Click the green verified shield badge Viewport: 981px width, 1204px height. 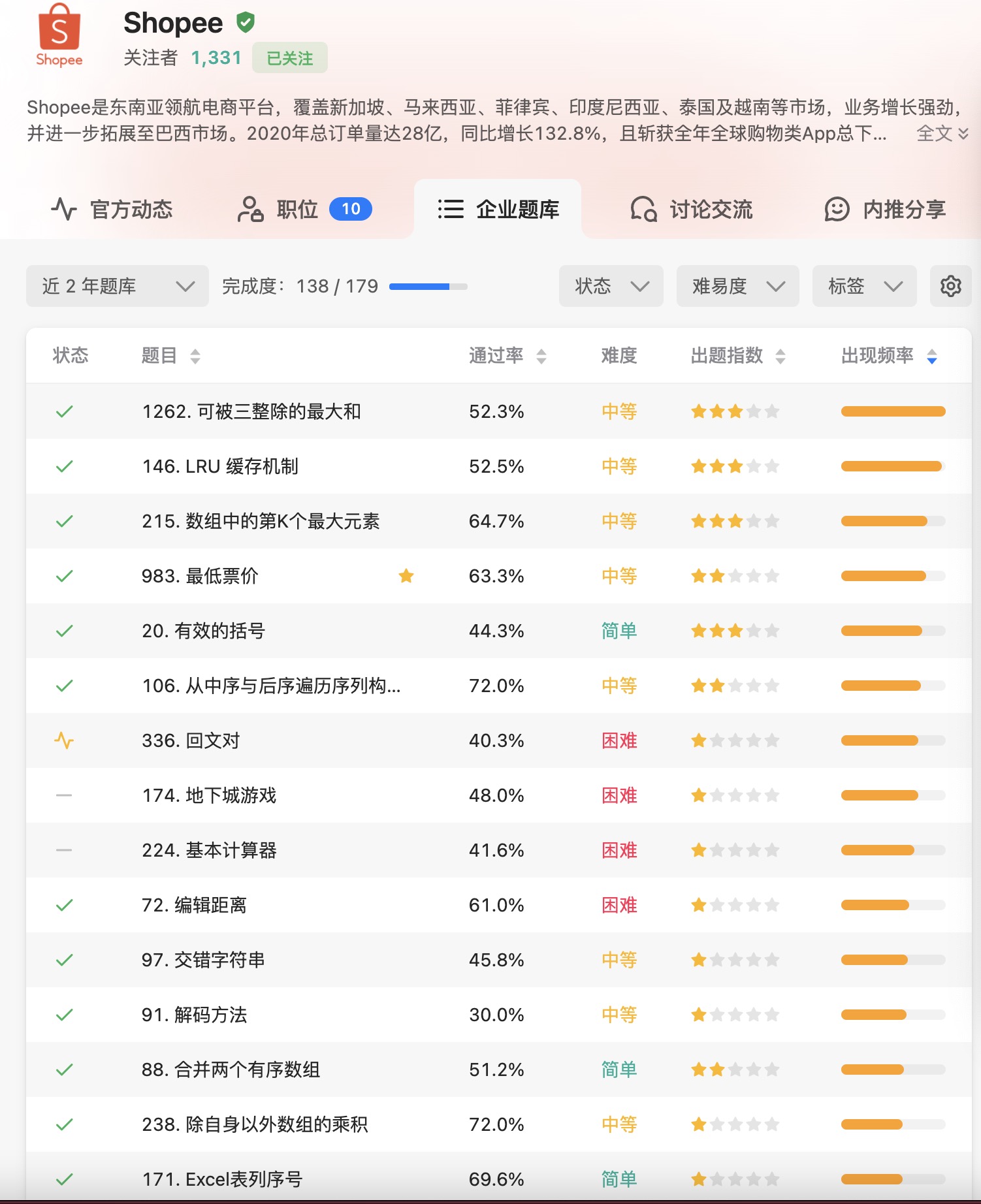(246, 23)
